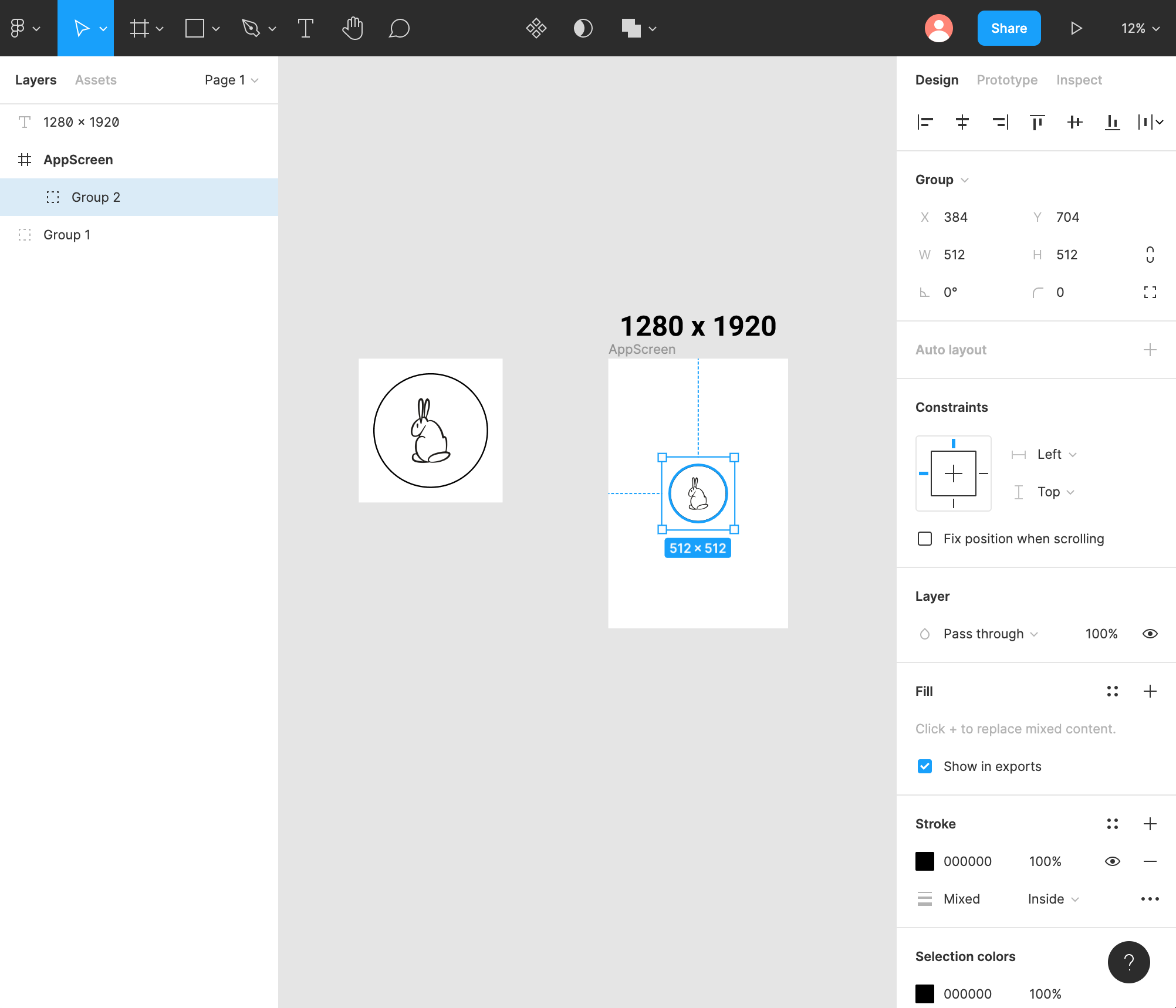Viewport: 1176px width, 1008px height.
Task: Click the Create Component icon
Action: click(x=536, y=28)
